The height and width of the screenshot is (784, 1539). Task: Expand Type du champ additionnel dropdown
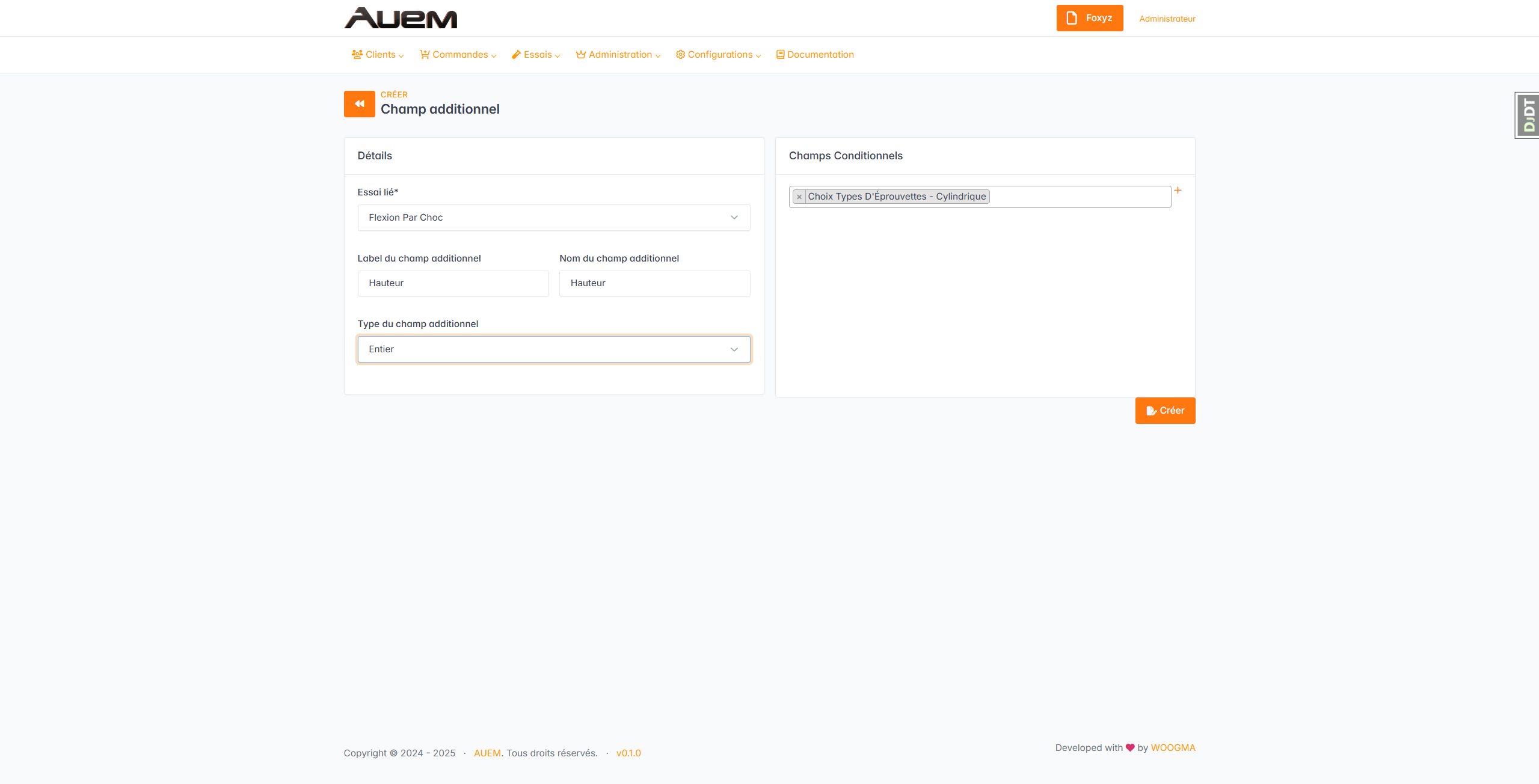[x=553, y=349]
